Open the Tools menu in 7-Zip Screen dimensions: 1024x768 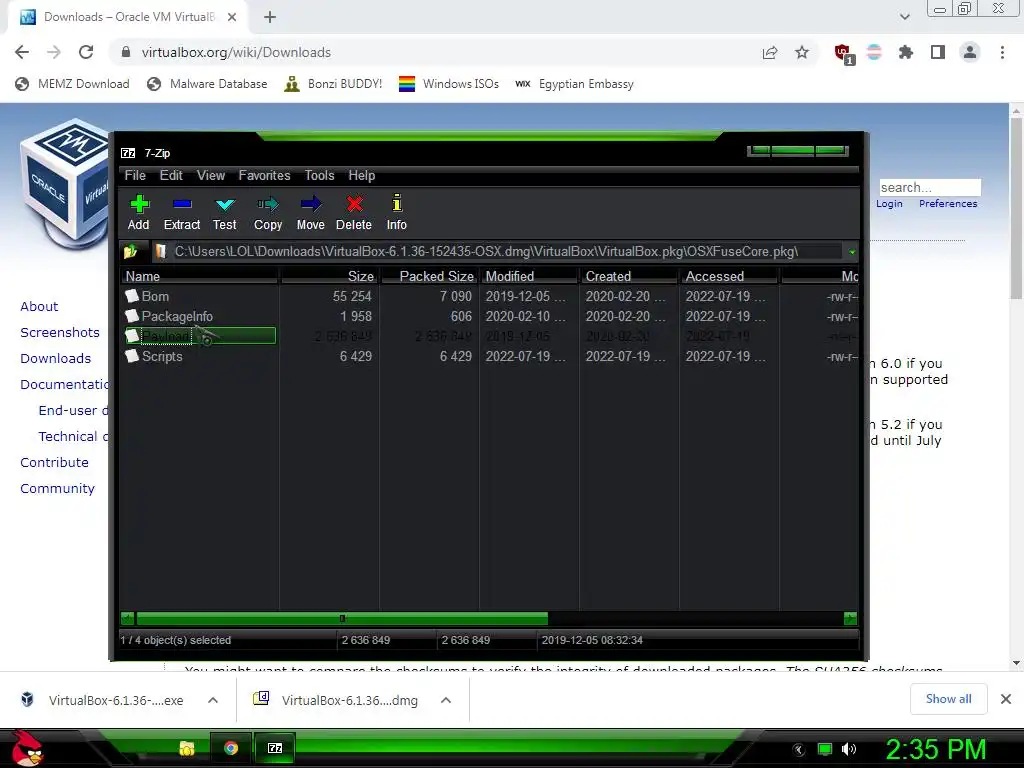pos(319,176)
